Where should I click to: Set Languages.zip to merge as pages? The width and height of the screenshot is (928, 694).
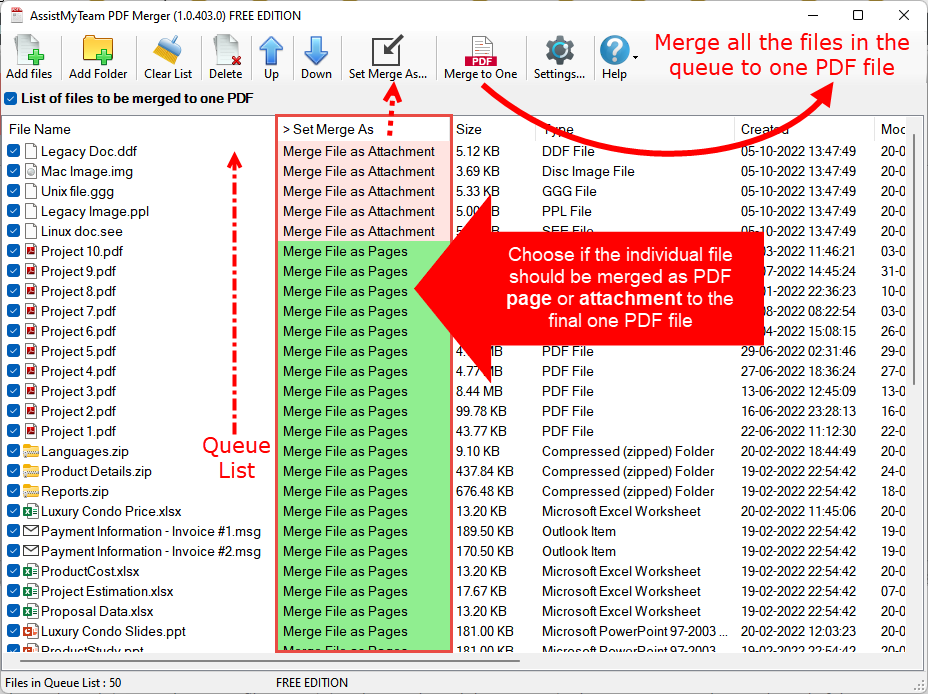point(345,451)
